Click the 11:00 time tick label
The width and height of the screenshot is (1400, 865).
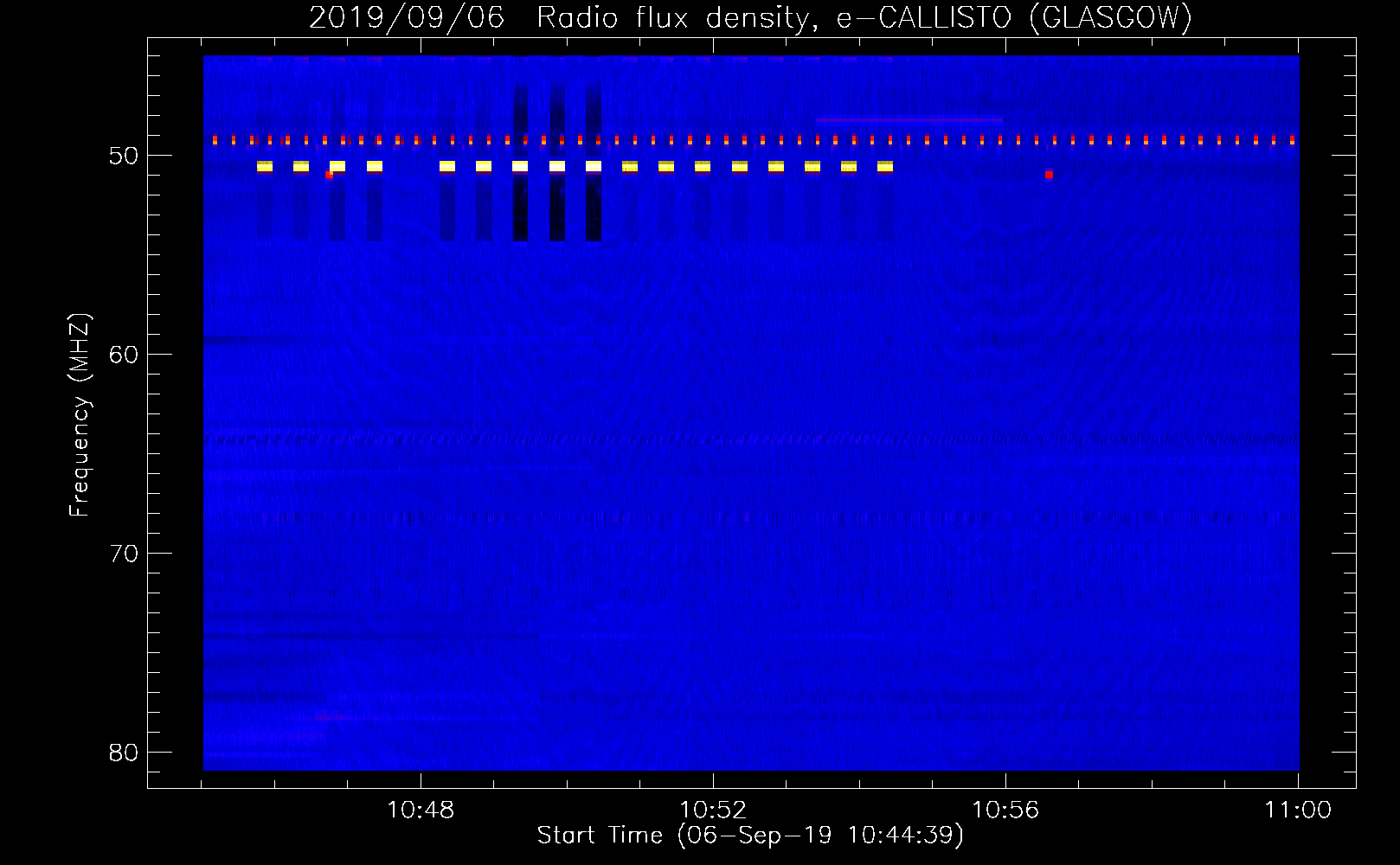[1298, 810]
